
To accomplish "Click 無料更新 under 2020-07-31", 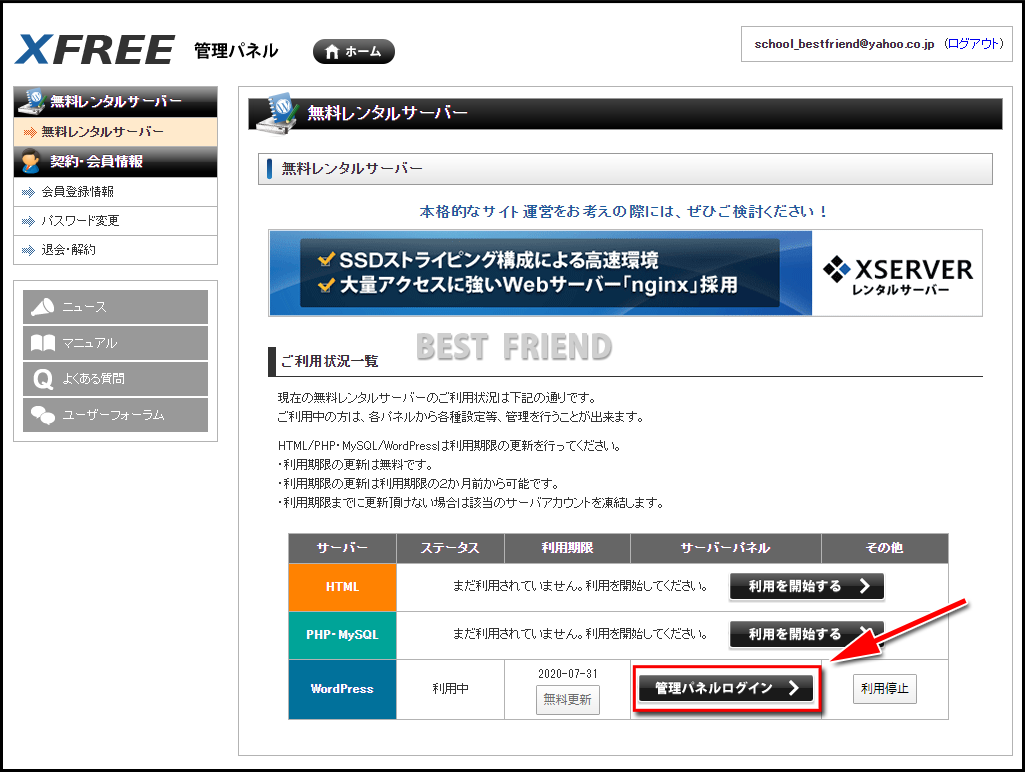I will point(567,699).
